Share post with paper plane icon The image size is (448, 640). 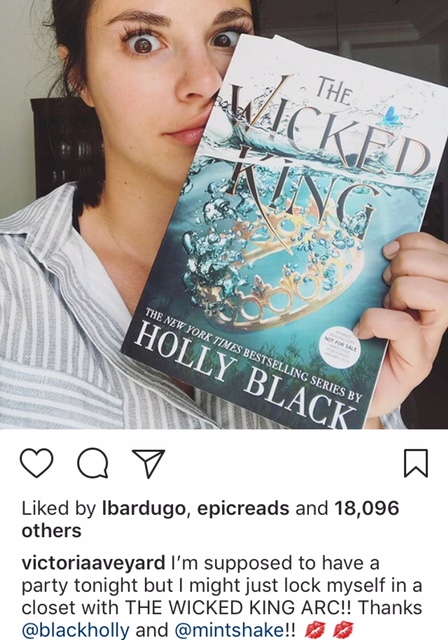click(x=149, y=464)
